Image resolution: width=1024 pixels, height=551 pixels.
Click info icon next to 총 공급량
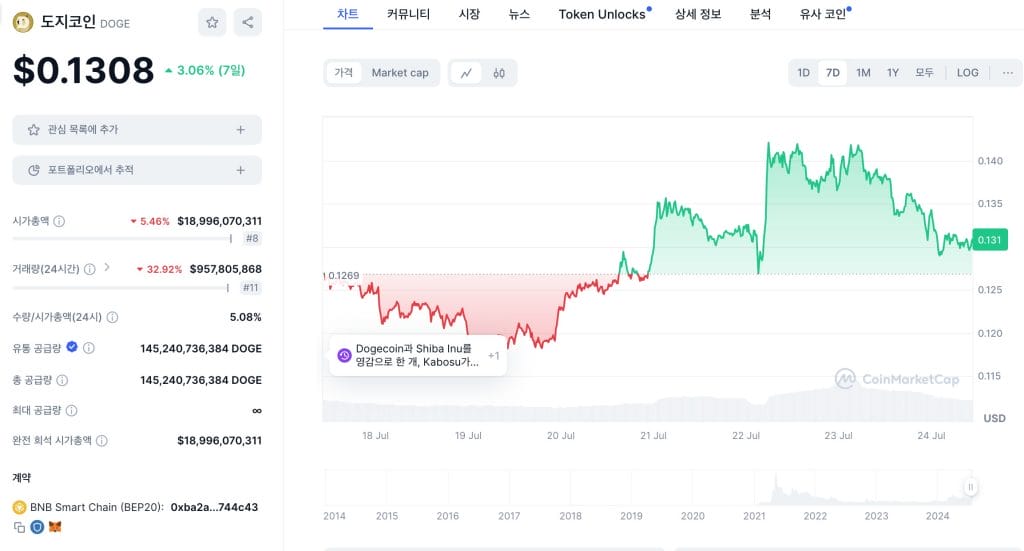tap(62, 380)
